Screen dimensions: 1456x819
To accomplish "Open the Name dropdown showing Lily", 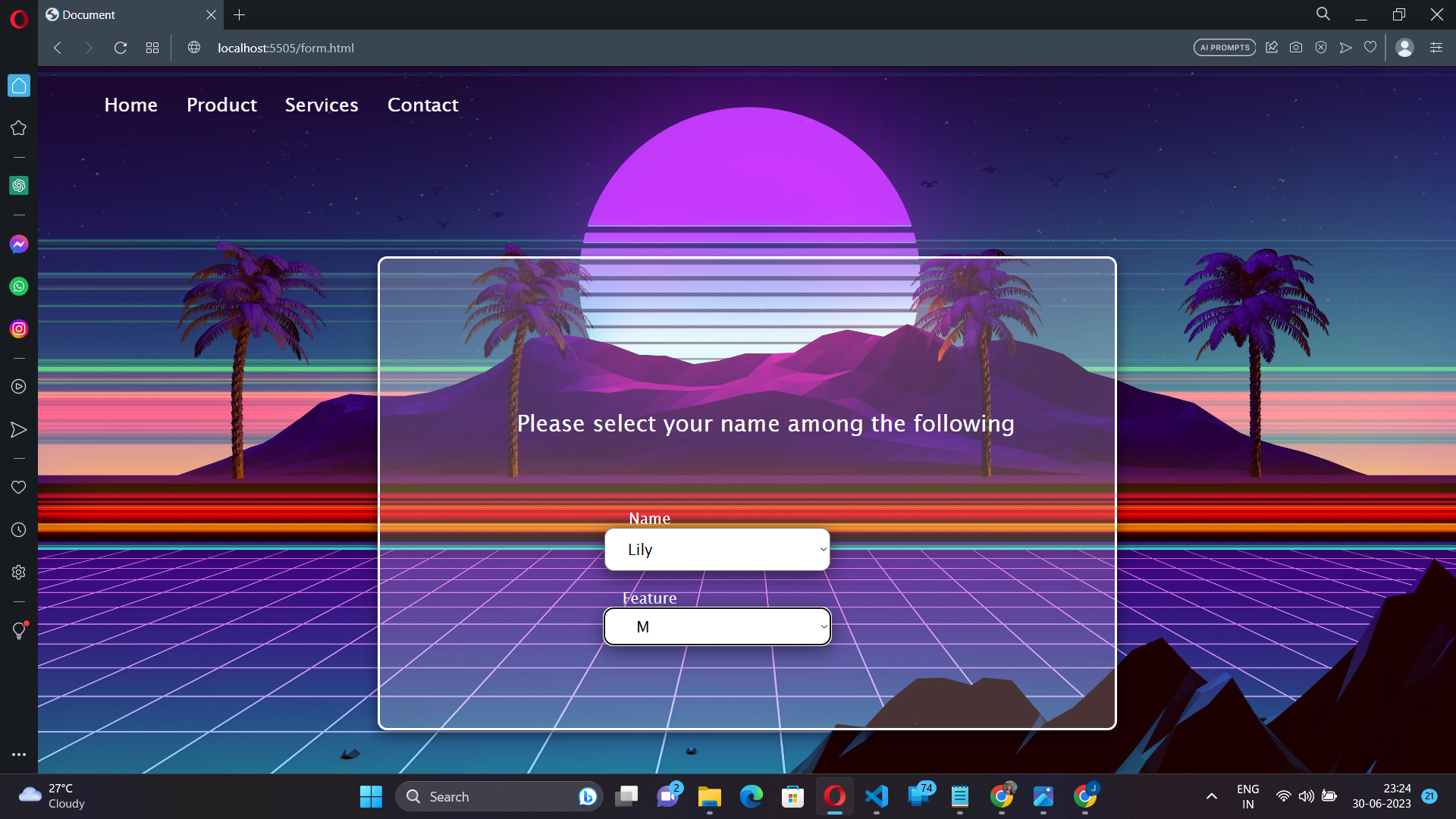I will [x=717, y=549].
